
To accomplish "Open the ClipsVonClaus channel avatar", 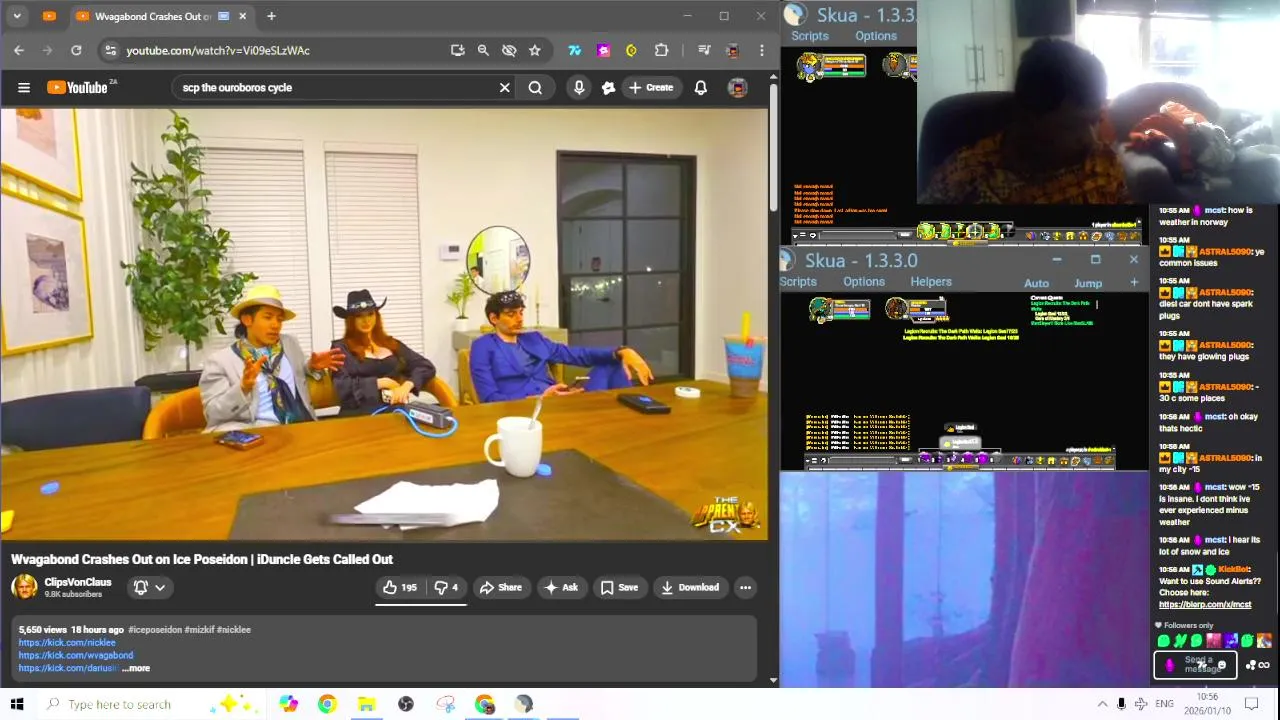I will (24, 587).
